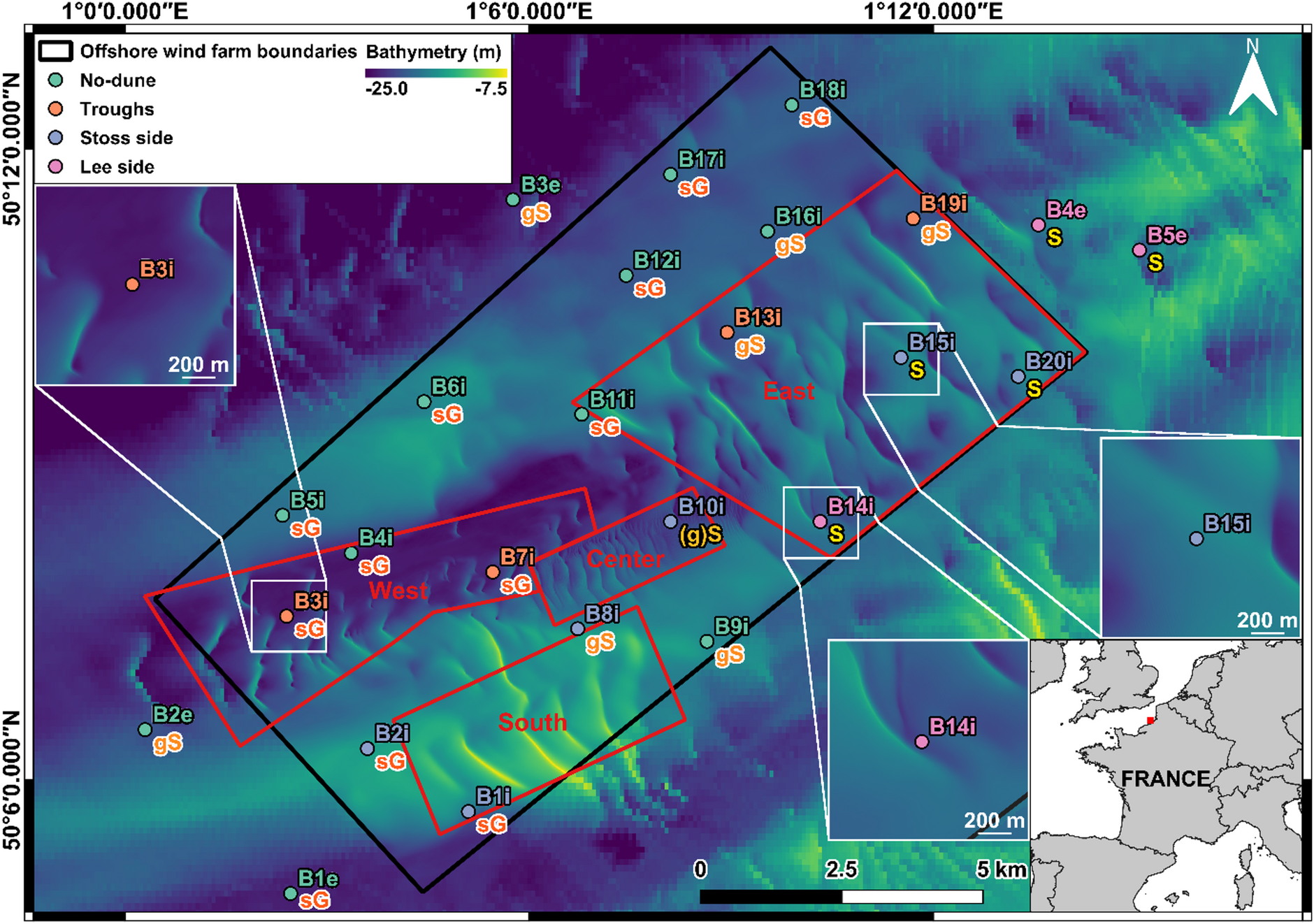Viewport: 1314px width, 924px height.
Task: Click the "Troughs" legend text
Action: (117, 110)
